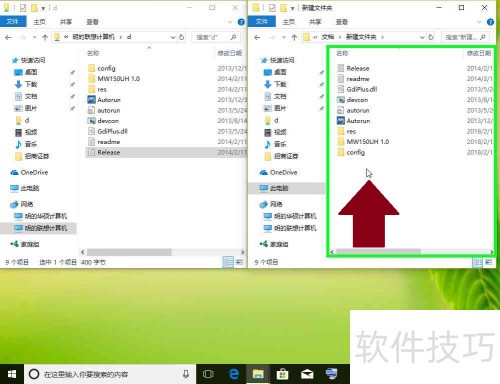Image resolution: width=500 pixels, height=384 pixels.
Task: Switch to details view in right window
Action: tap(478, 262)
